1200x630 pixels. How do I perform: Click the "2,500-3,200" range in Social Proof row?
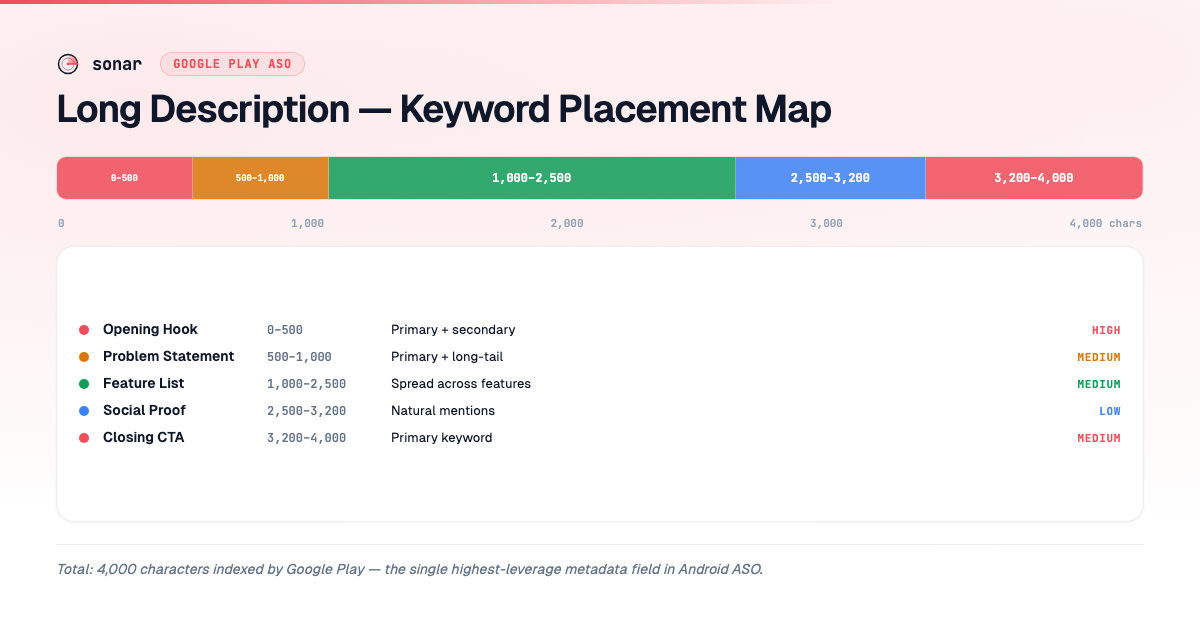tap(306, 411)
